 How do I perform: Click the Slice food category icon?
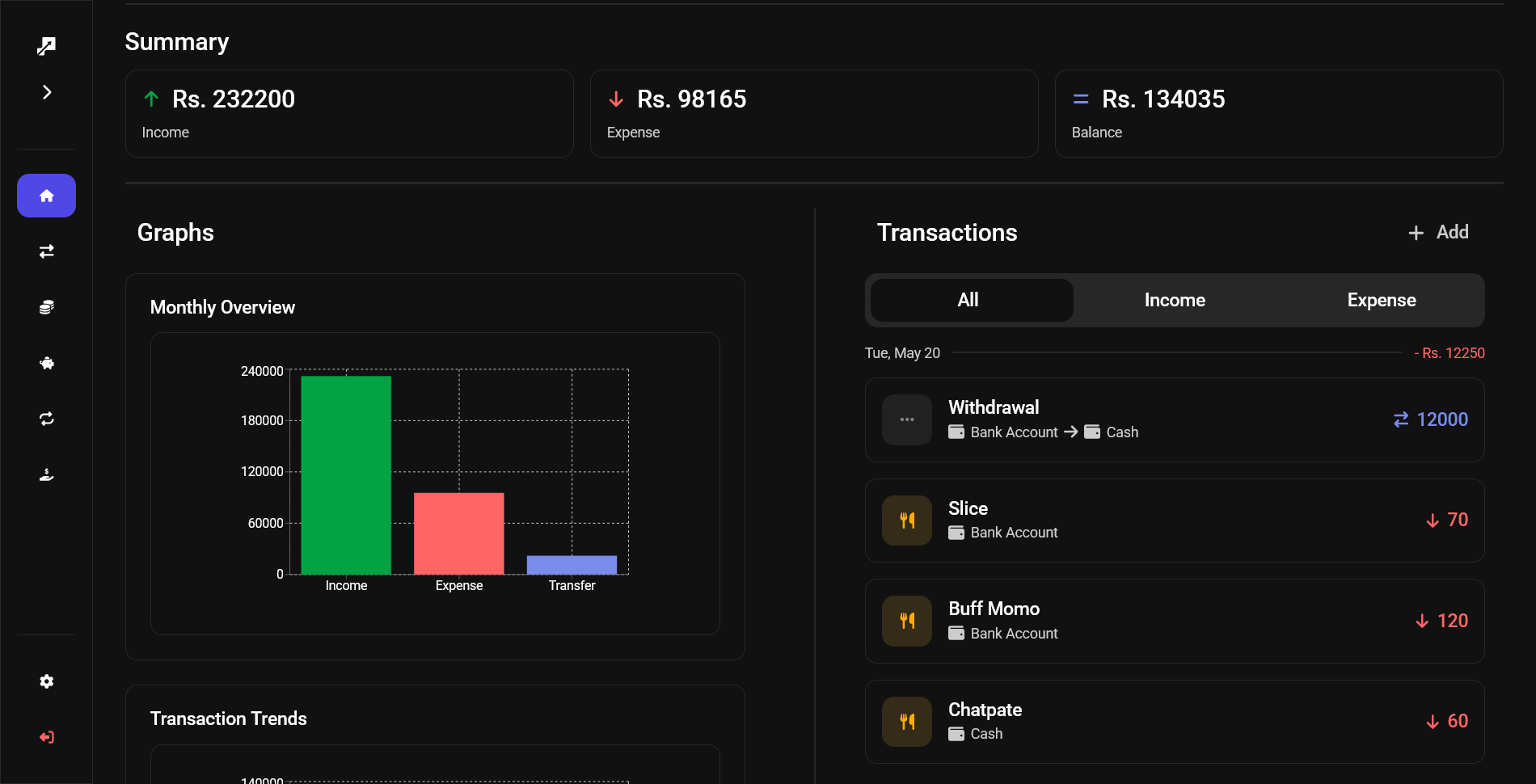click(907, 521)
